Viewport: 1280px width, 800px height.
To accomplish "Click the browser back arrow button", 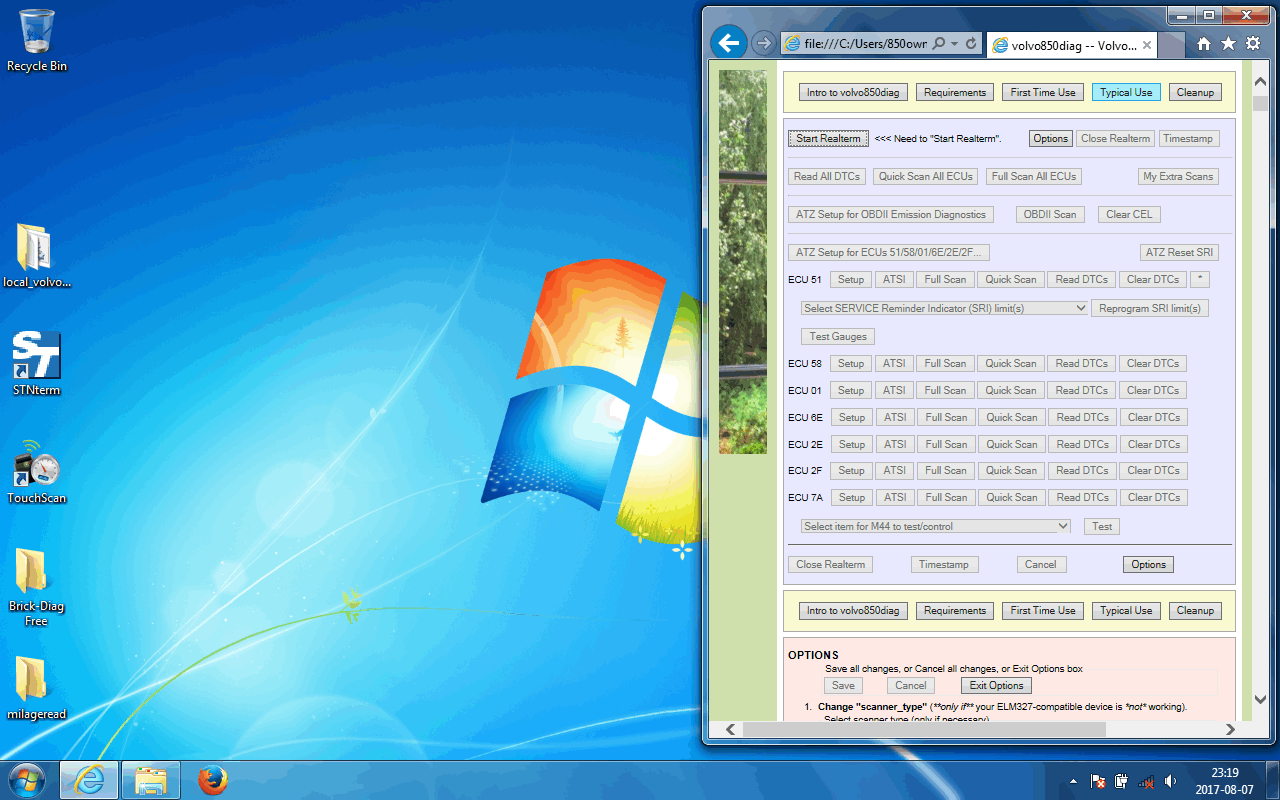I will click(729, 43).
